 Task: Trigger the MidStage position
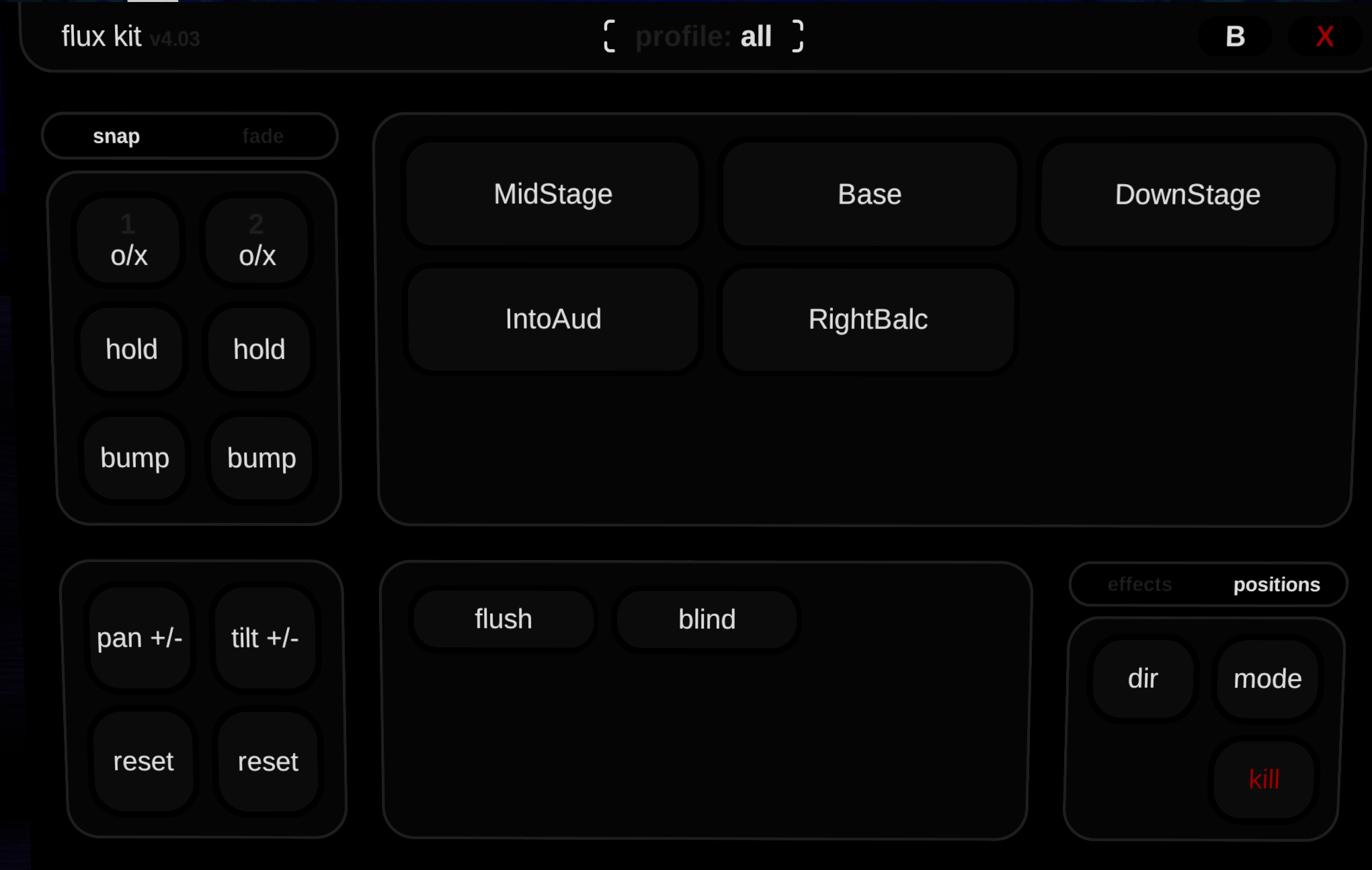click(552, 194)
